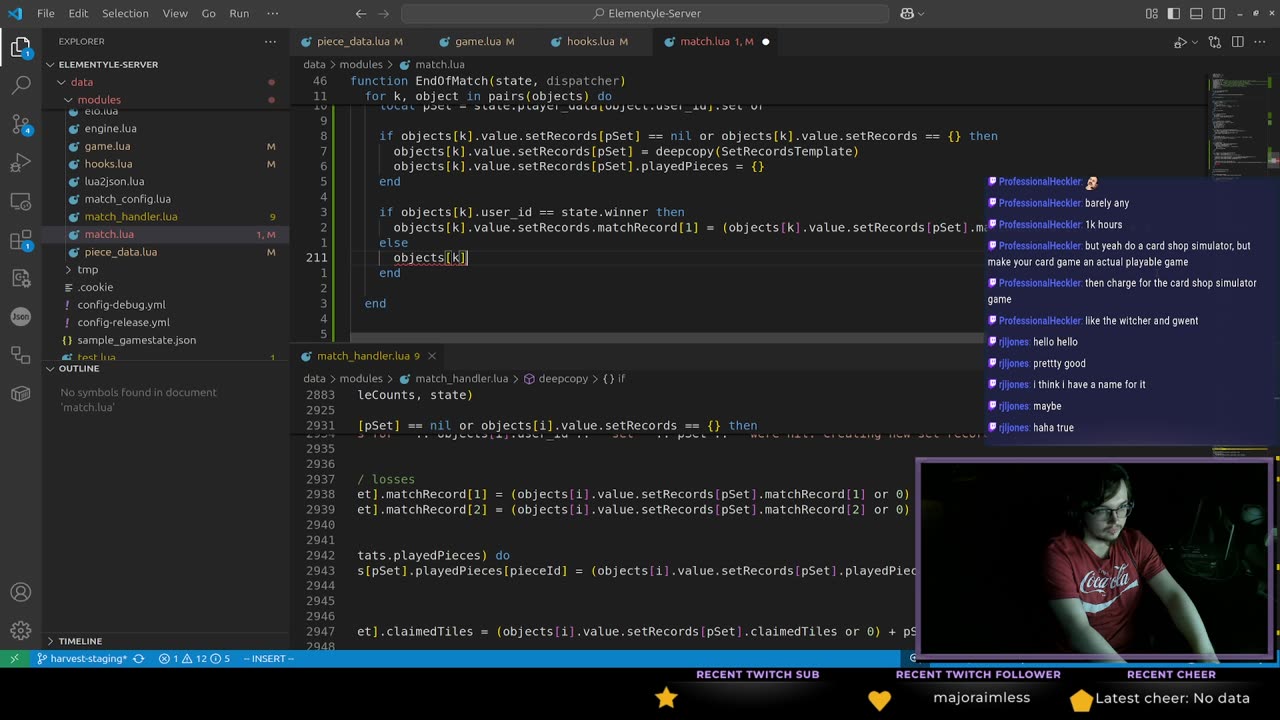This screenshot has height=720, width=1280.
Task: Click harvest-staging branch in status bar
Action: tap(82, 658)
